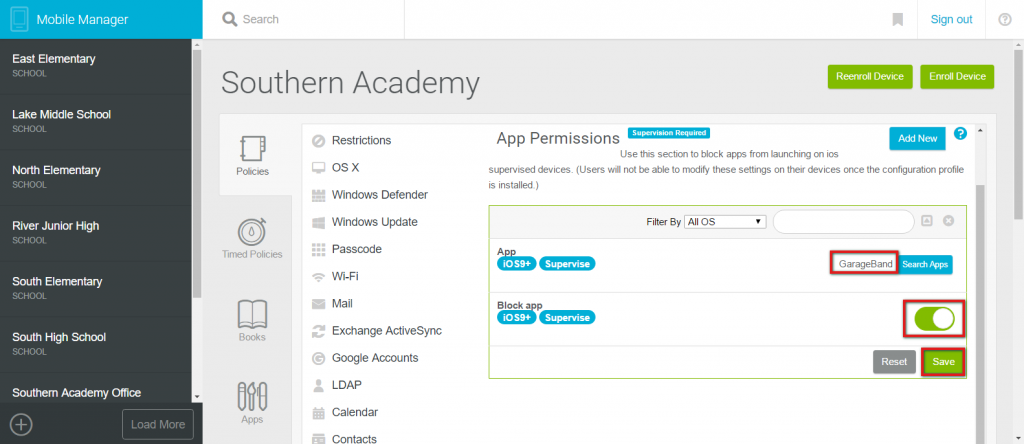The height and width of the screenshot is (444, 1024).
Task: Click the filter text input field
Action: point(843,222)
